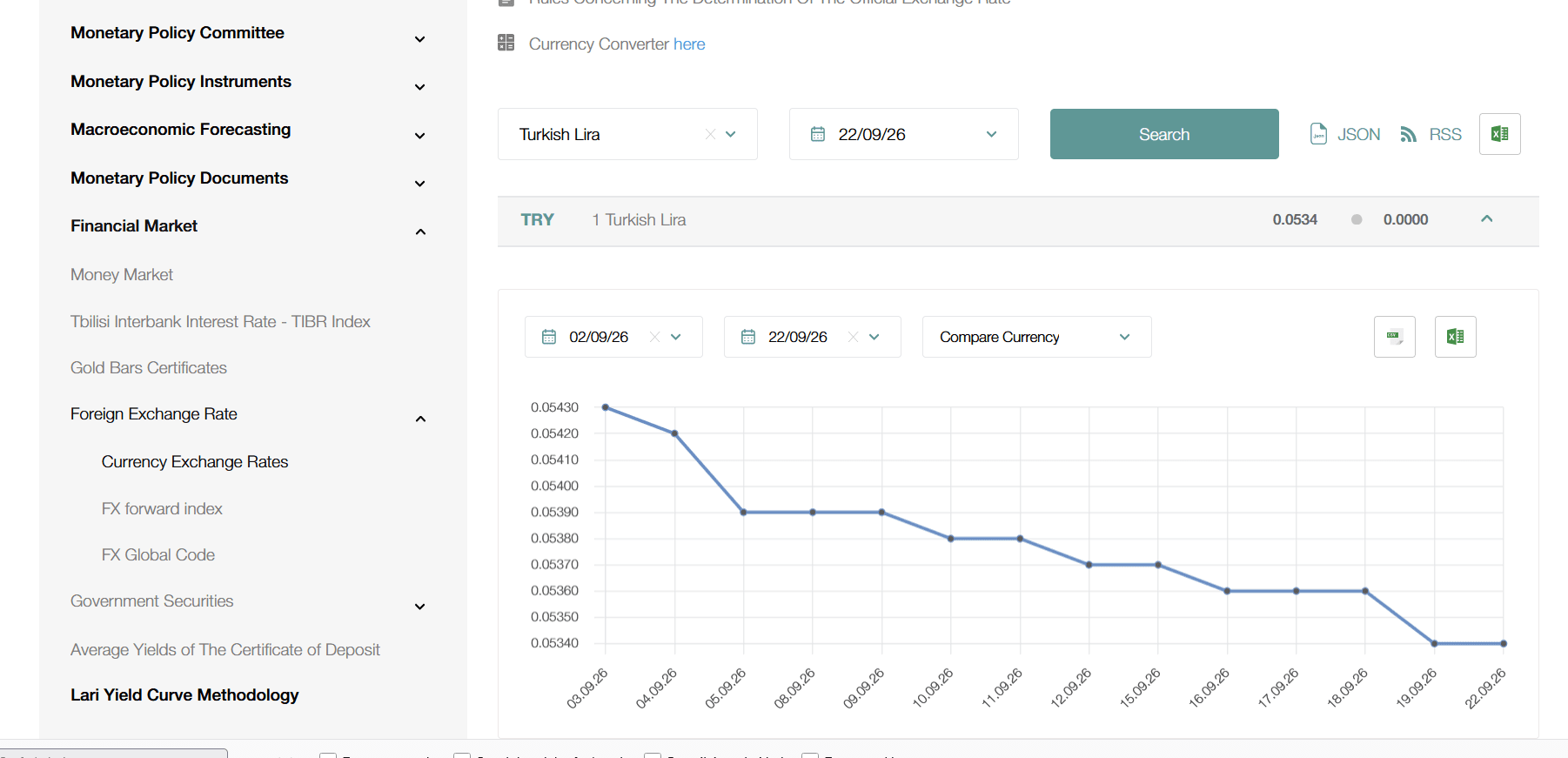Click the calendar icon in main date field
This screenshot has height=758, width=1568.
[x=818, y=134]
